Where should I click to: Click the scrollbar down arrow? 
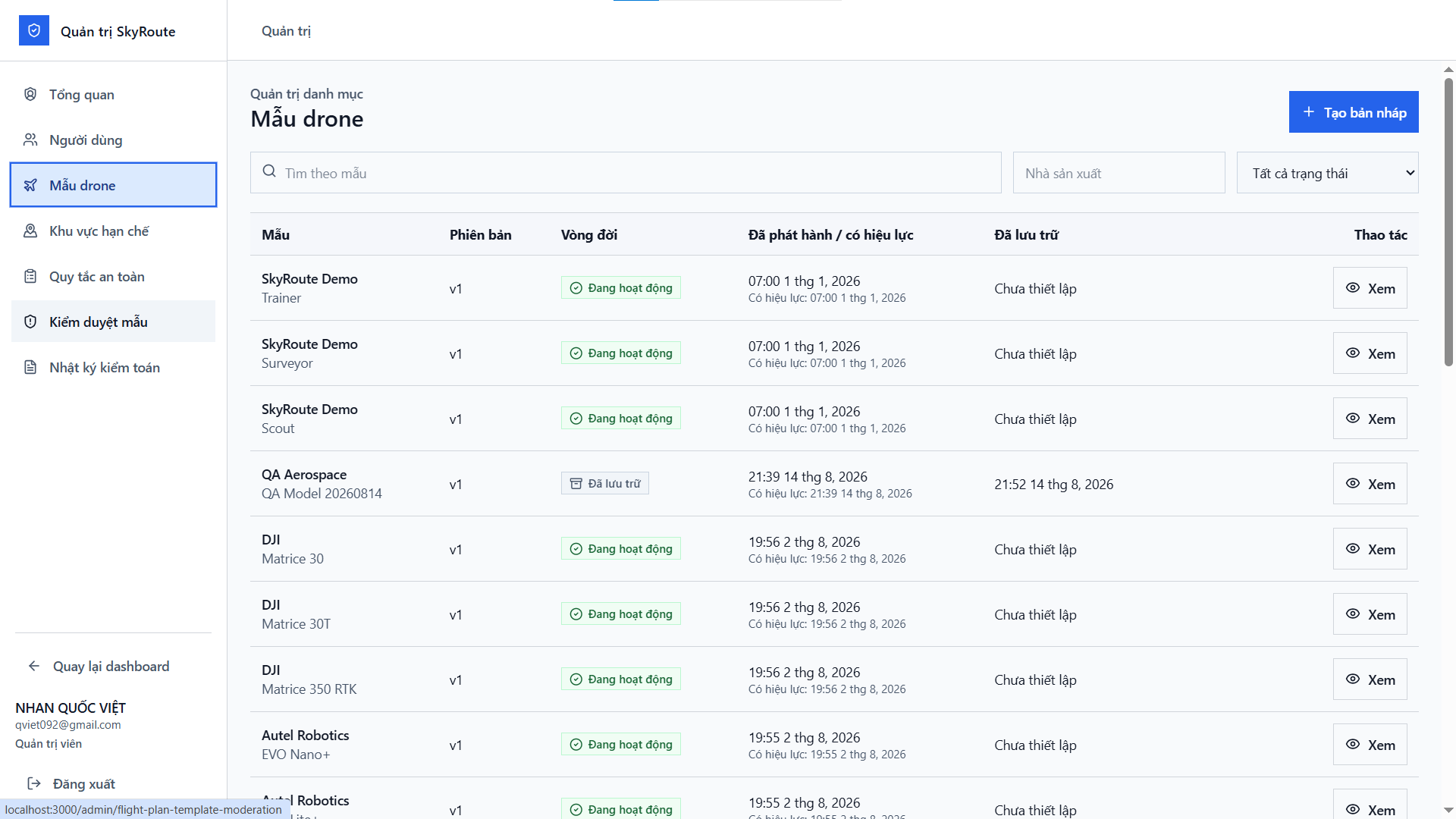click(1448, 811)
